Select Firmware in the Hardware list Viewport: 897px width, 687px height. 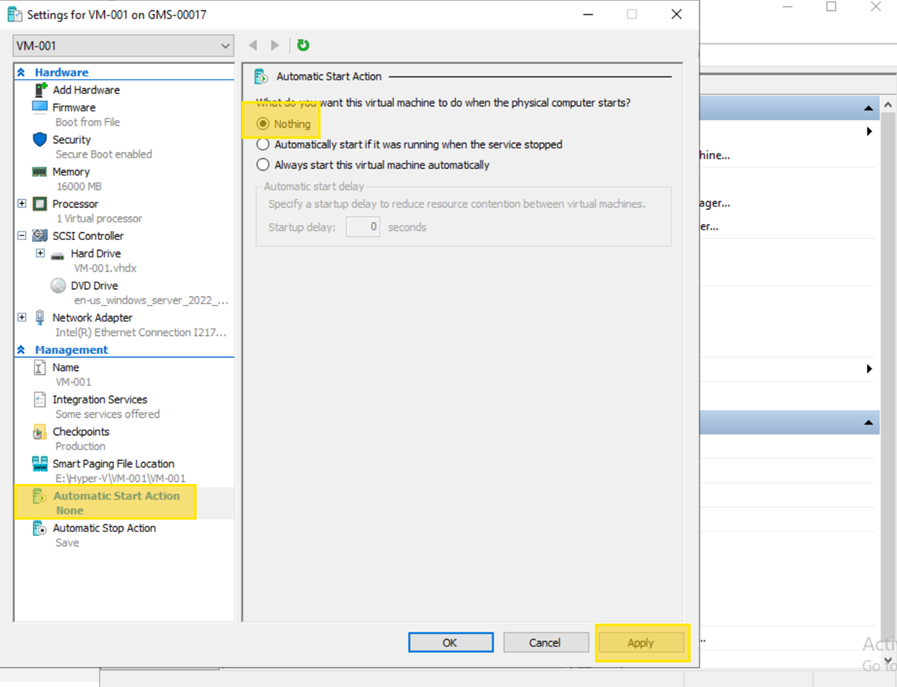[x=74, y=108]
